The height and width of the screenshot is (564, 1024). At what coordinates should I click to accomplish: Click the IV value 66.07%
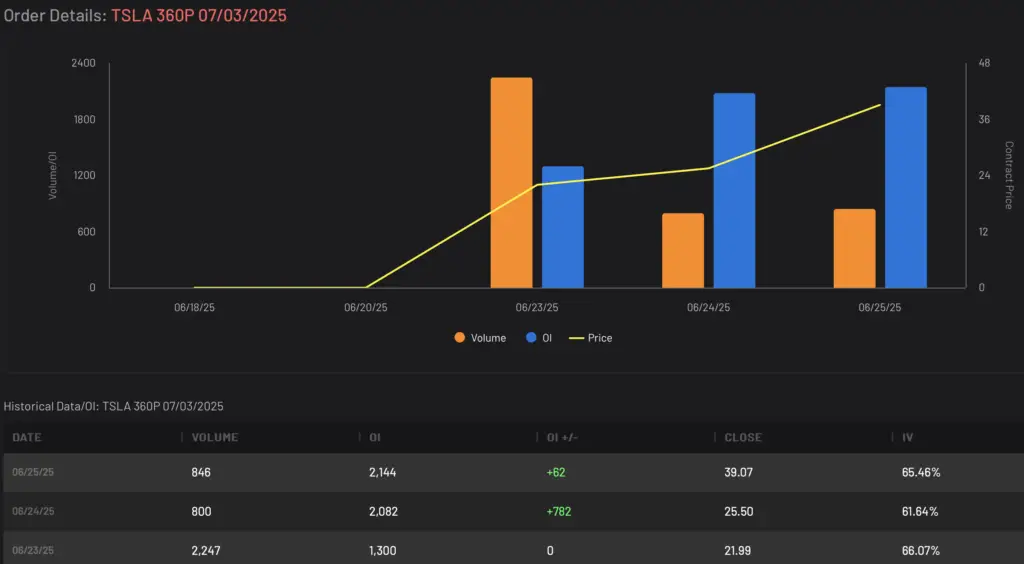[x=921, y=550]
